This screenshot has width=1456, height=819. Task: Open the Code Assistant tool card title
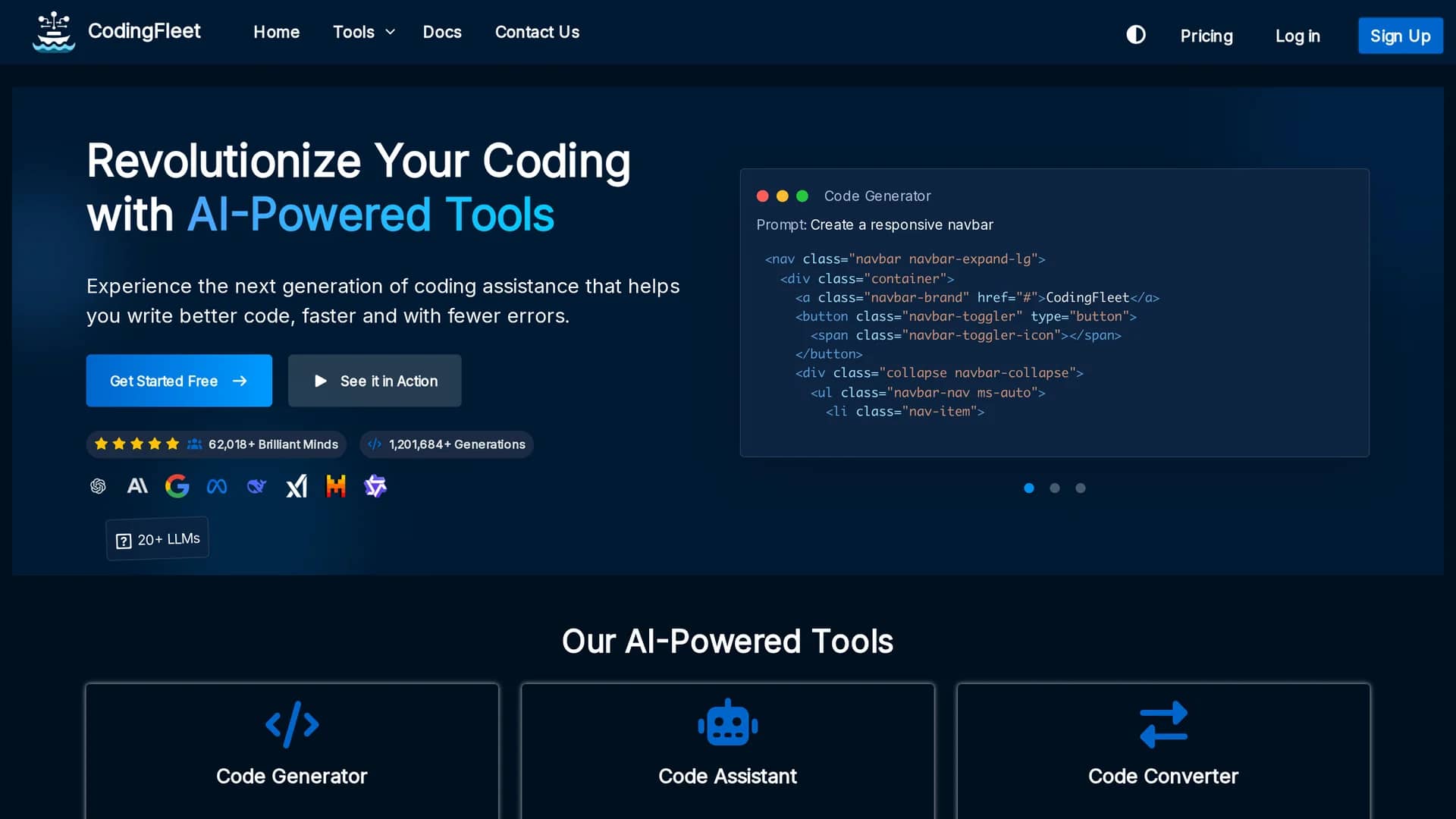tap(728, 777)
